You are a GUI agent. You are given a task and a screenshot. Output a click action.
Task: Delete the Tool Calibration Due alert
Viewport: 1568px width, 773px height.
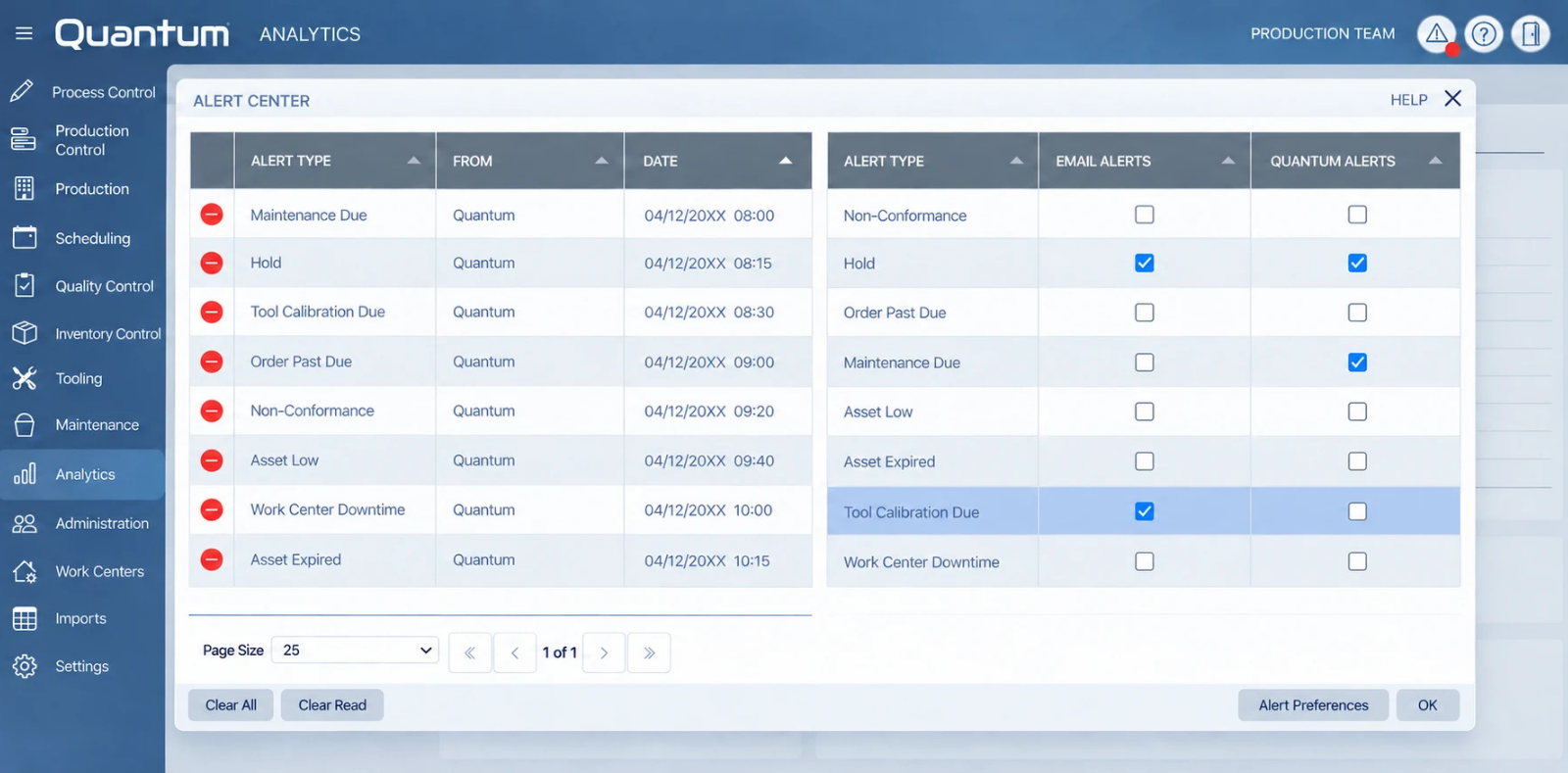coord(212,312)
